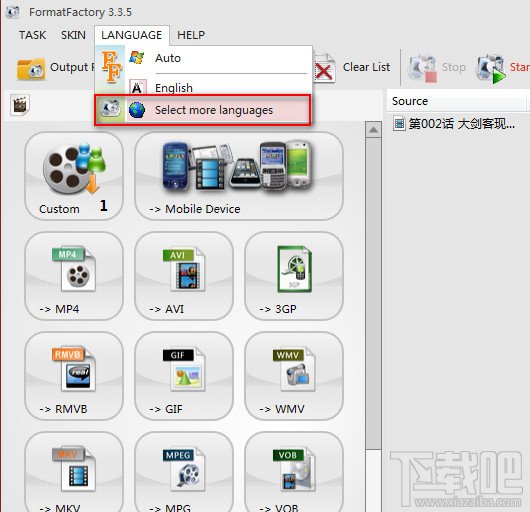Image resolution: width=530 pixels, height=512 pixels.
Task: Click the '-> Mobile Device' label text
Action: tap(195, 209)
